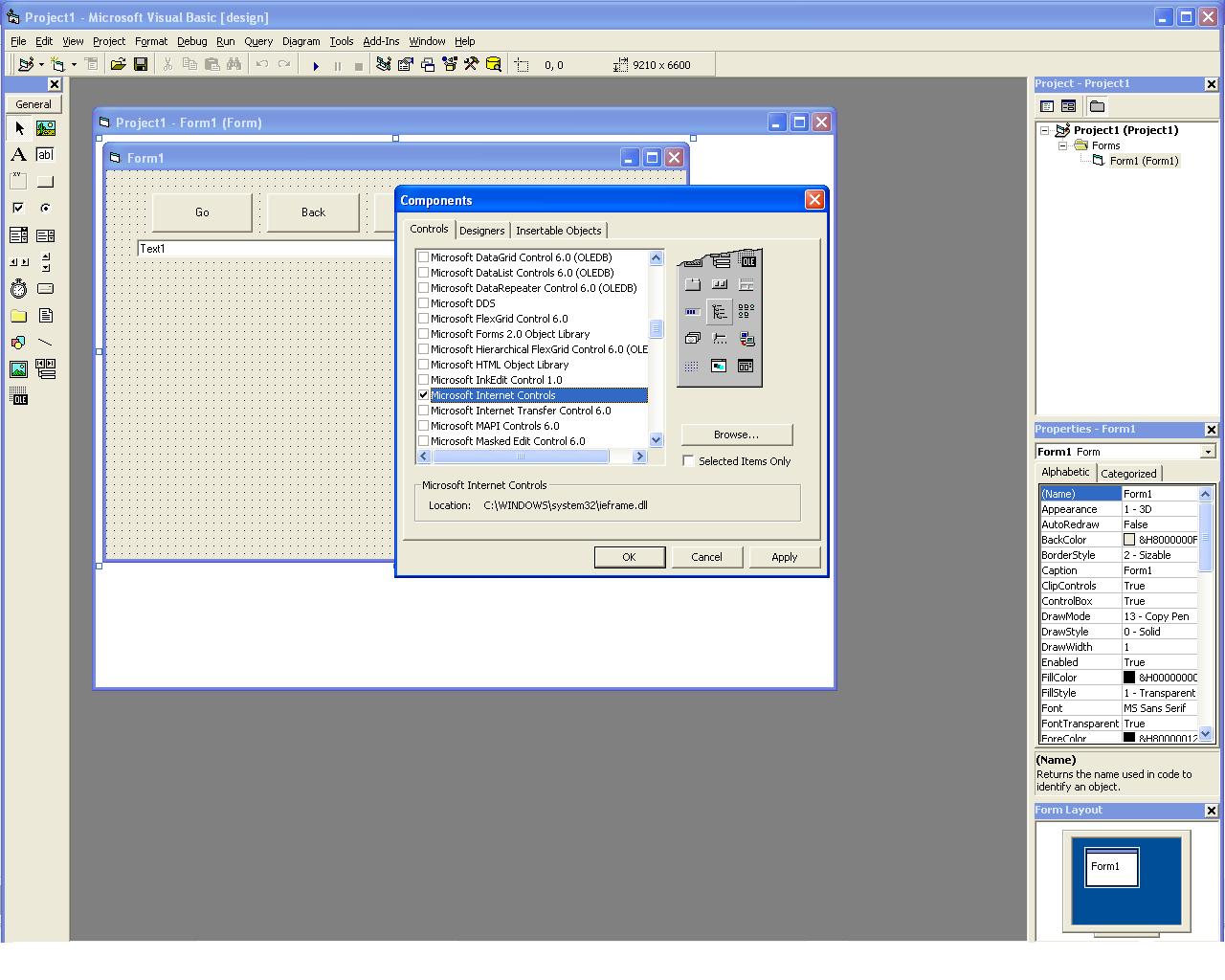The height and width of the screenshot is (980, 1225).
Task: Switch to Categorized tab in Properties
Action: [x=1128, y=474]
